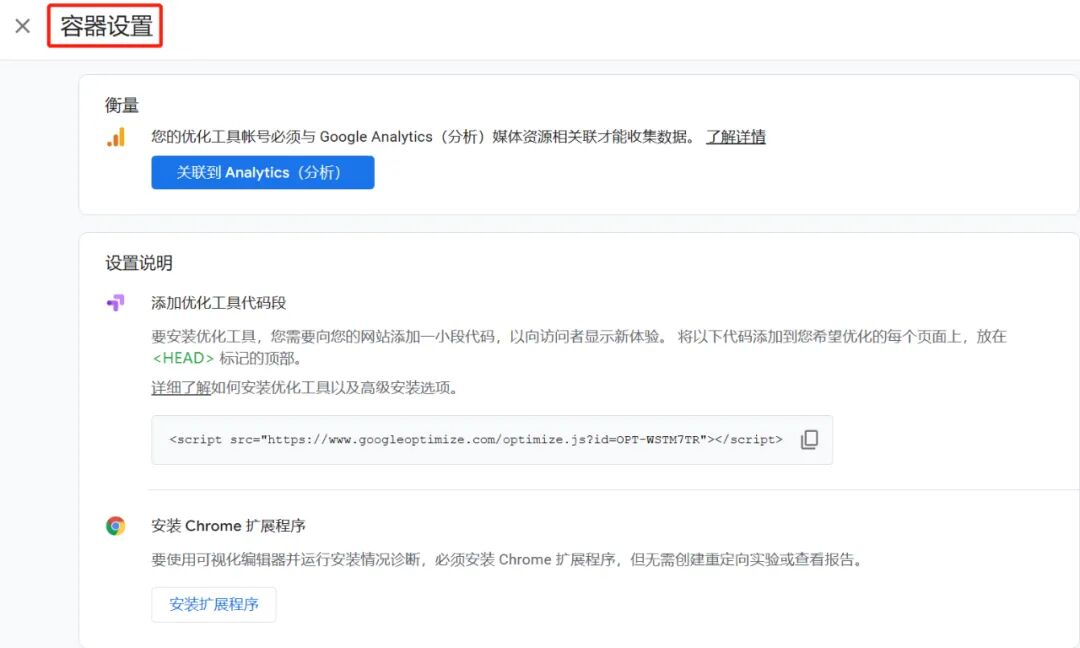Click the 容器设置 page title
This screenshot has height=648, width=1080.
pos(105,27)
